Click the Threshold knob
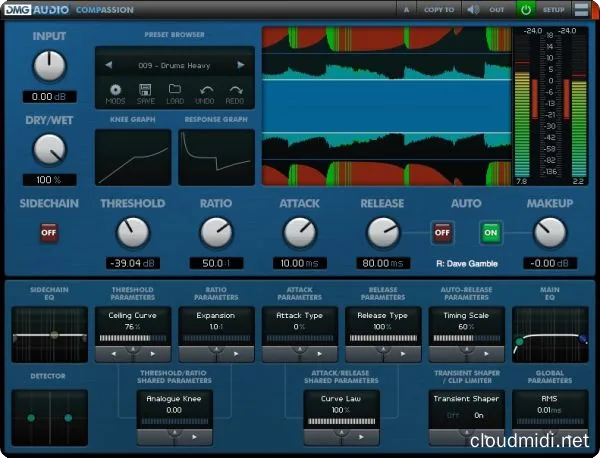 132,233
